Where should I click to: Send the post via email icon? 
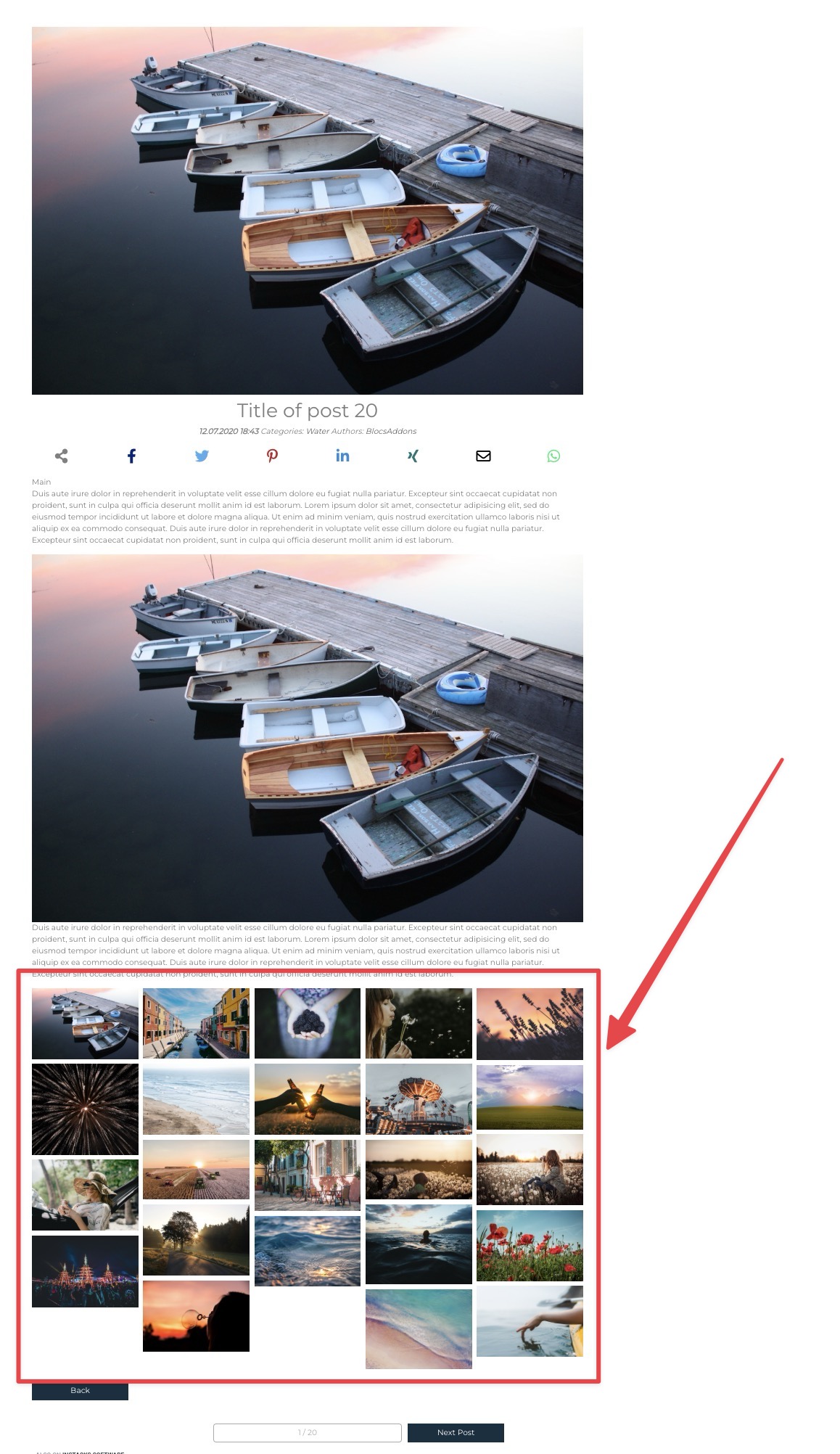483,456
